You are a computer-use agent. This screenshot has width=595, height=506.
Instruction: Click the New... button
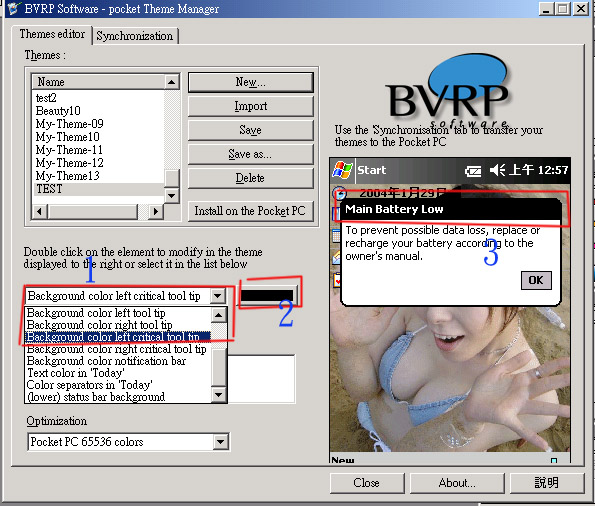(x=250, y=82)
